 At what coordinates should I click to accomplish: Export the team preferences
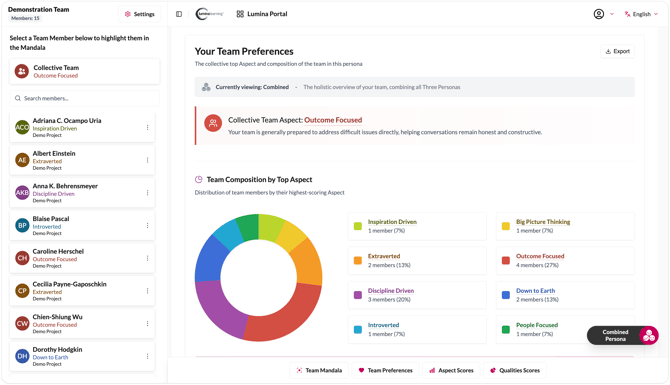tap(617, 51)
